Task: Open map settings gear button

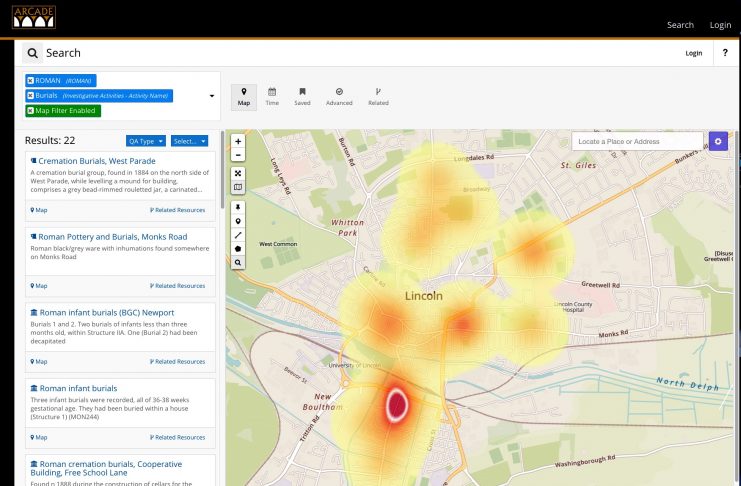Action: tap(718, 142)
